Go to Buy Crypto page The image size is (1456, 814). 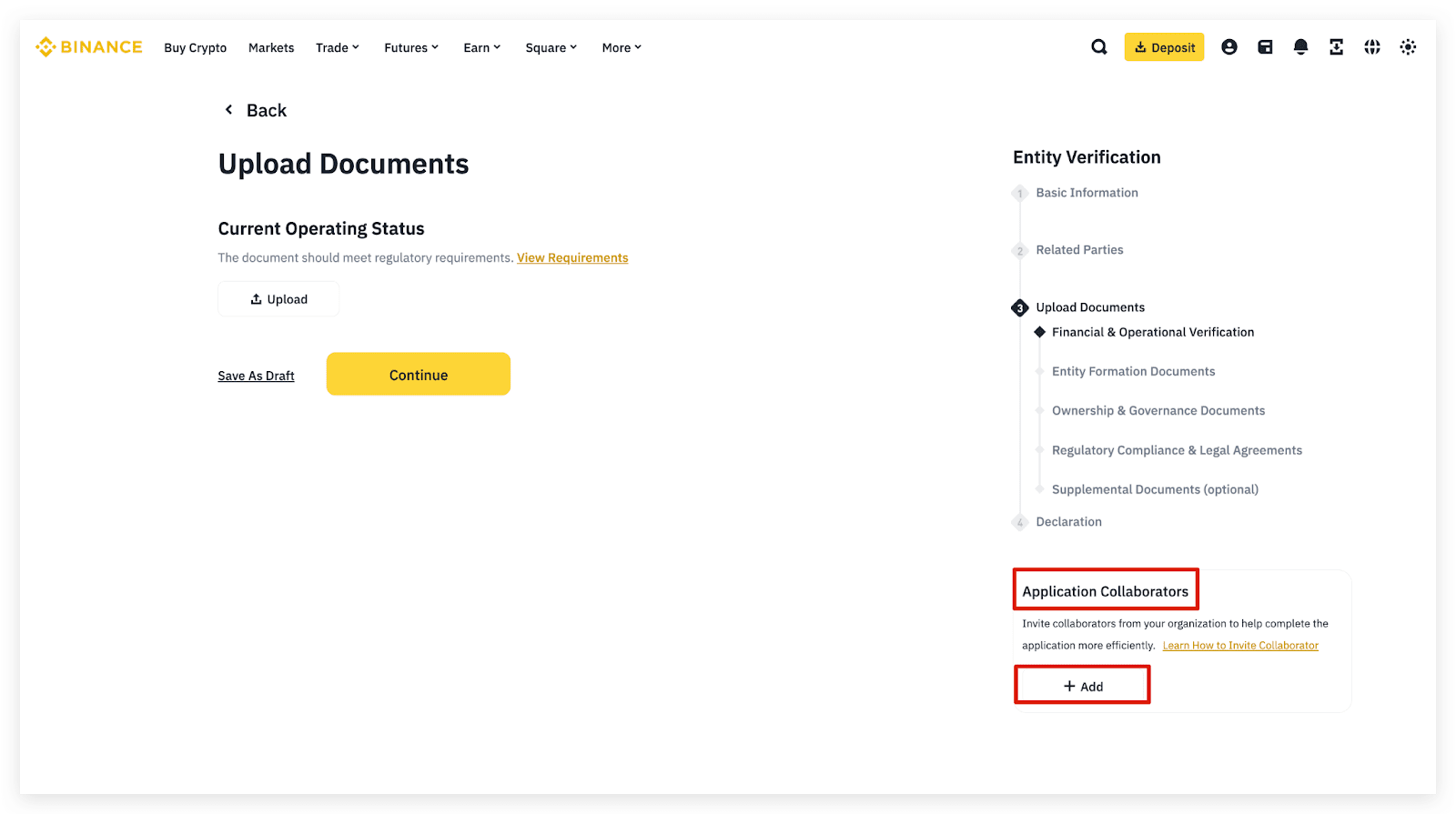pos(195,48)
